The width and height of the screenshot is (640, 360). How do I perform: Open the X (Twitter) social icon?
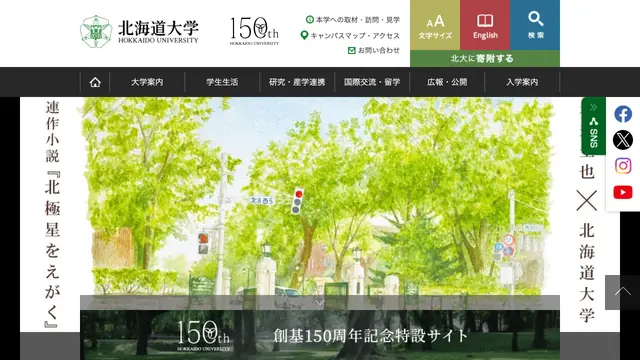tap(623, 140)
